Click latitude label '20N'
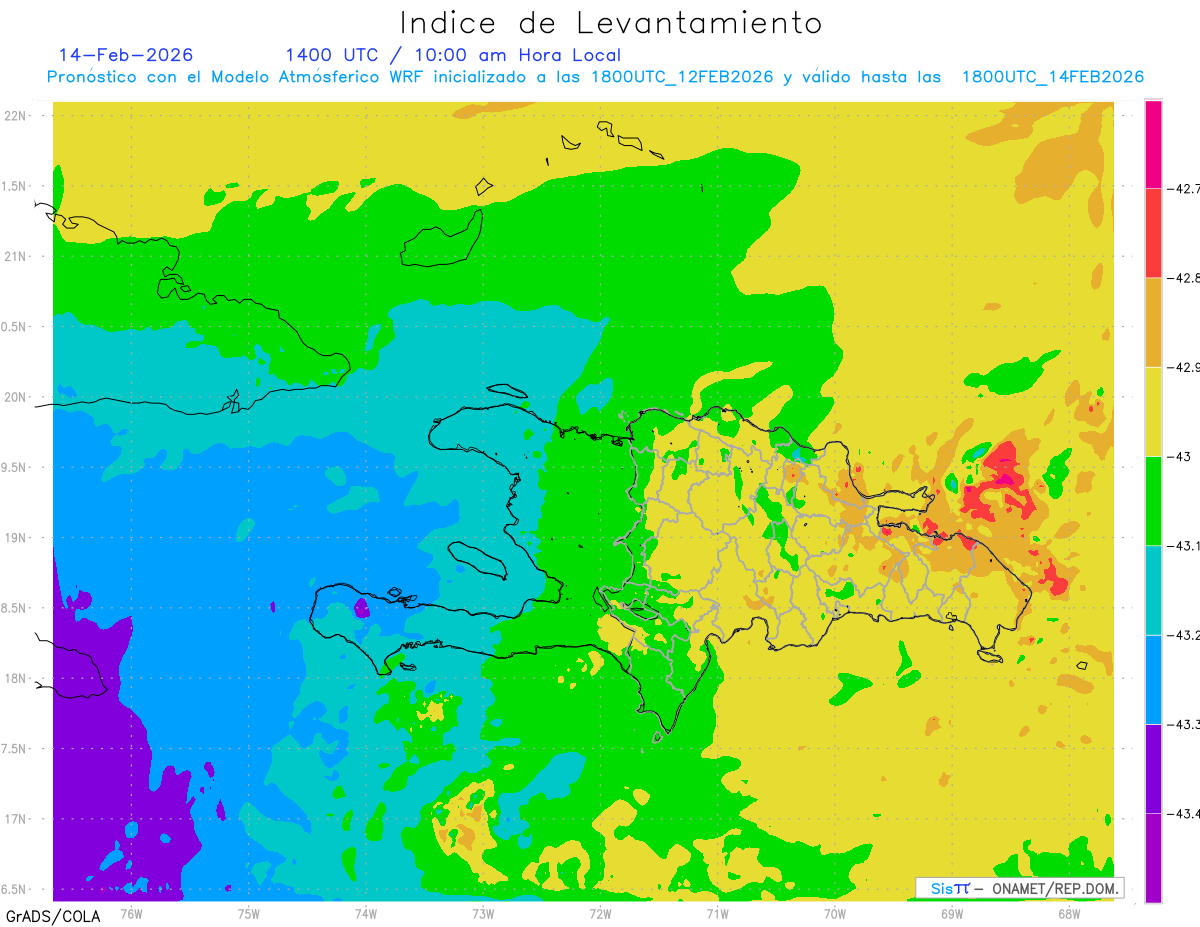The height and width of the screenshot is (927, 1200). (x=15, y=397)
